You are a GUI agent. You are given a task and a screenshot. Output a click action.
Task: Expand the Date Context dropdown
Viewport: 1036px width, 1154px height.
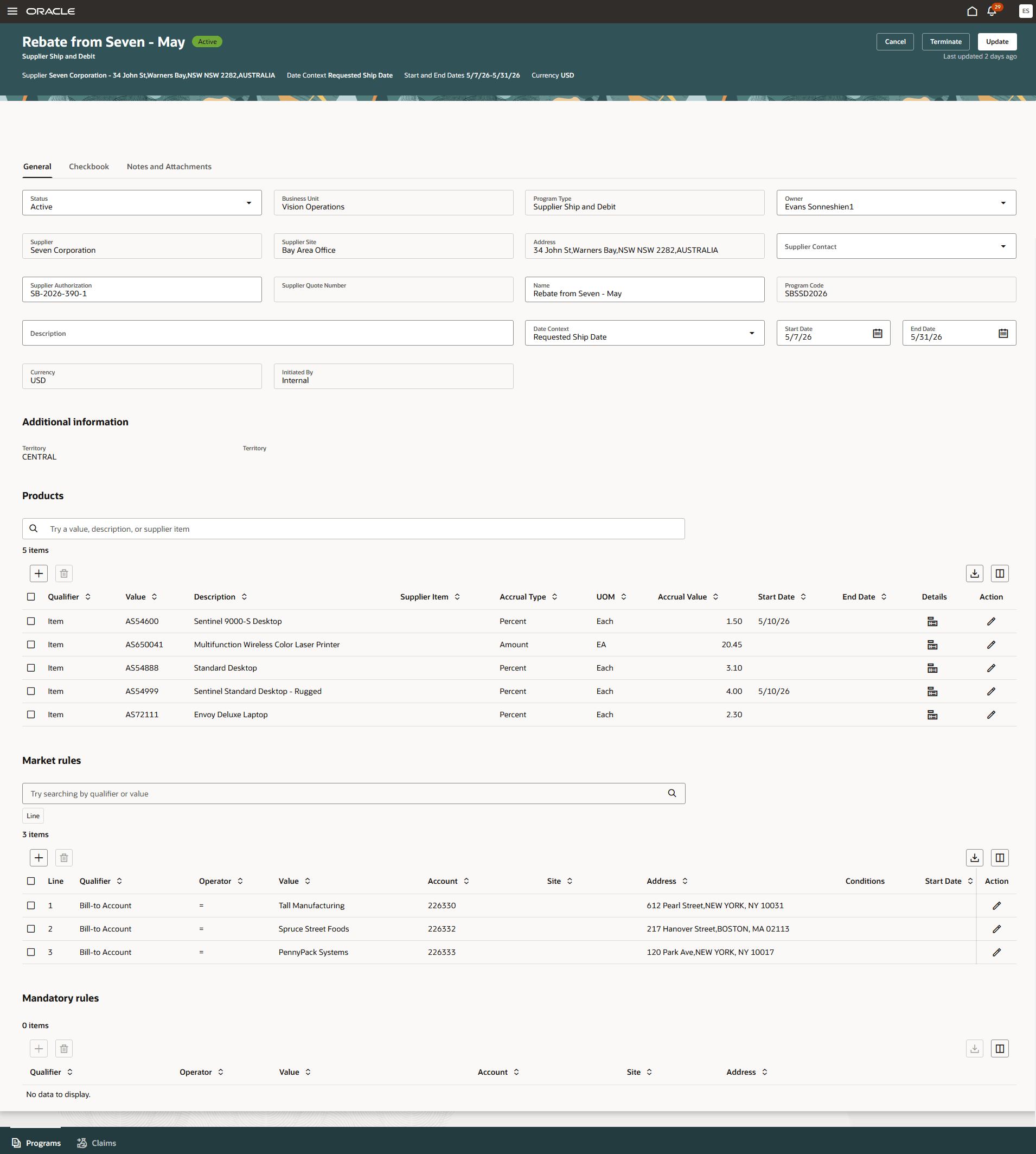point(751,333)
